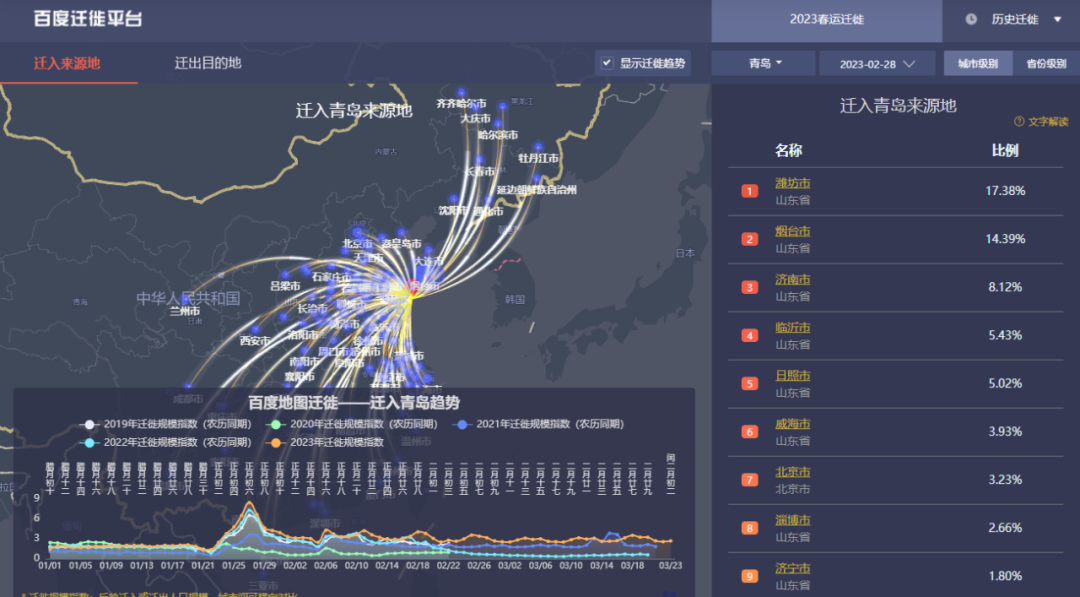Click the 牡丹江市 label on the map
The image size is (1080, 597).
(539, 158)
